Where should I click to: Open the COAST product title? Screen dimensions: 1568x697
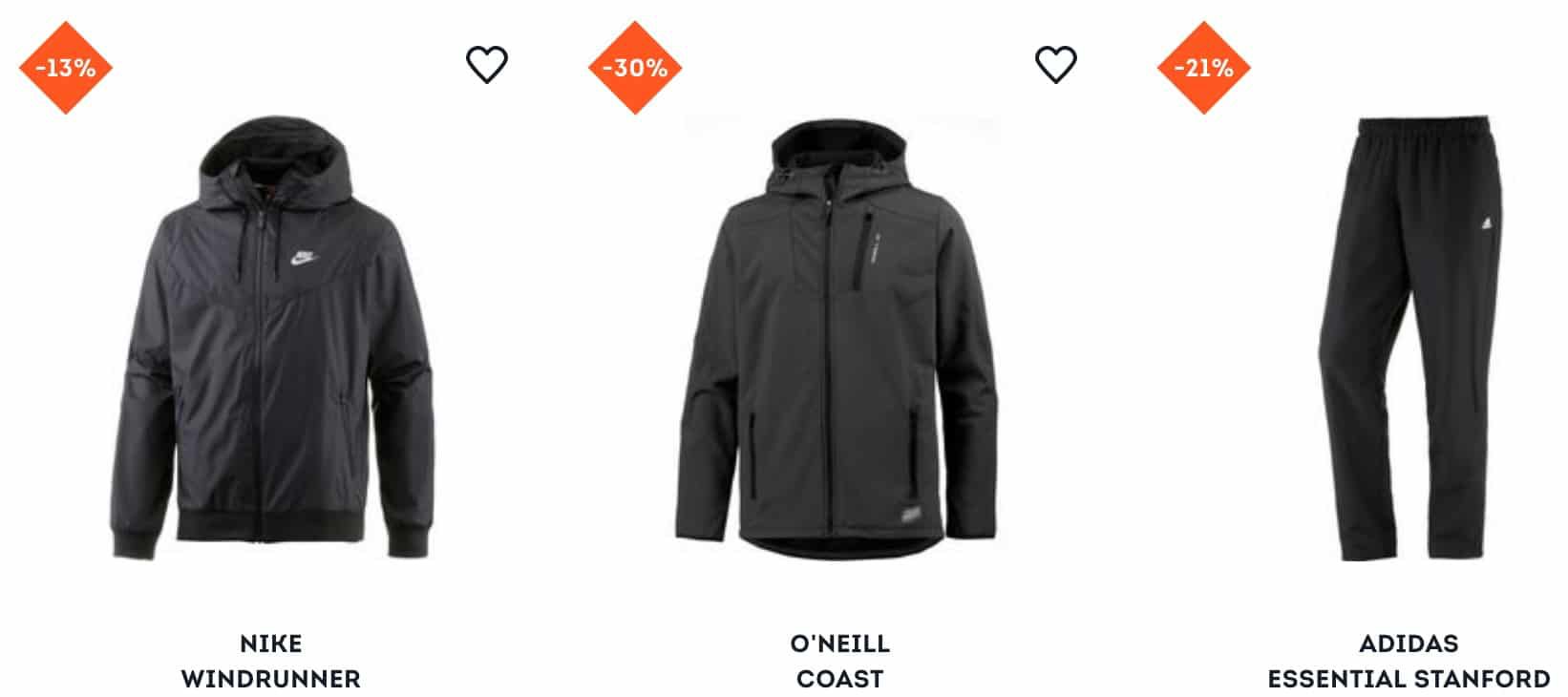coord(840,680)
